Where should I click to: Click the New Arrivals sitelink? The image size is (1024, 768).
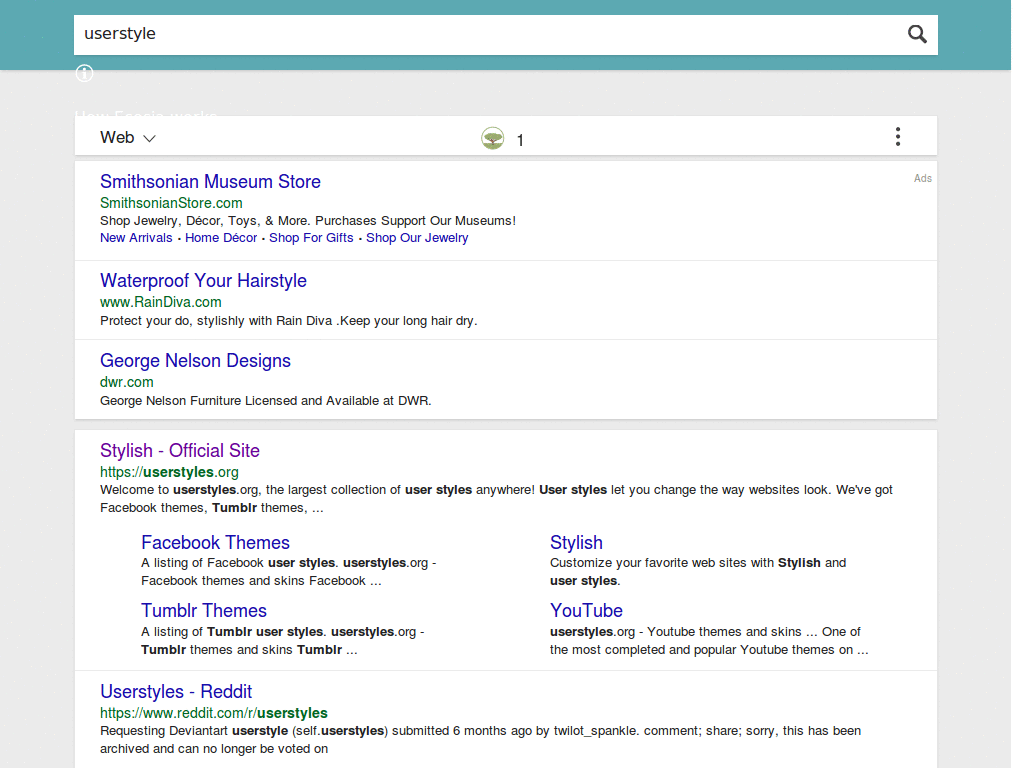[136, 237]
